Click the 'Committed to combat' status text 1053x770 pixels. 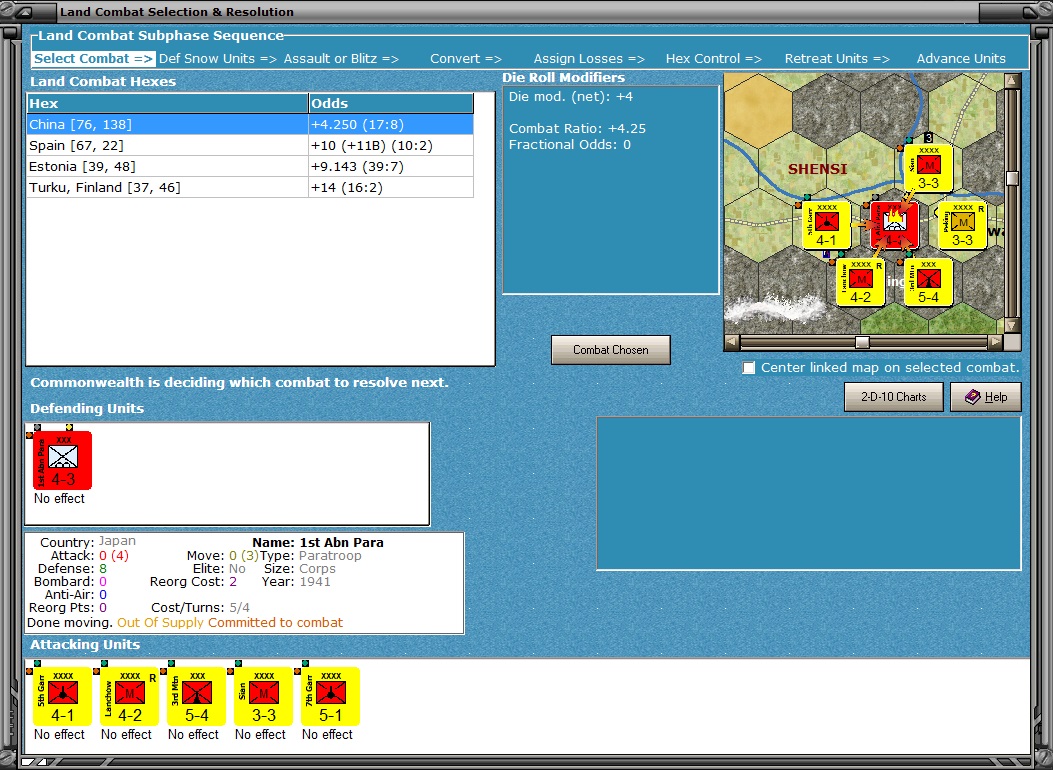(x=275, y=622)
